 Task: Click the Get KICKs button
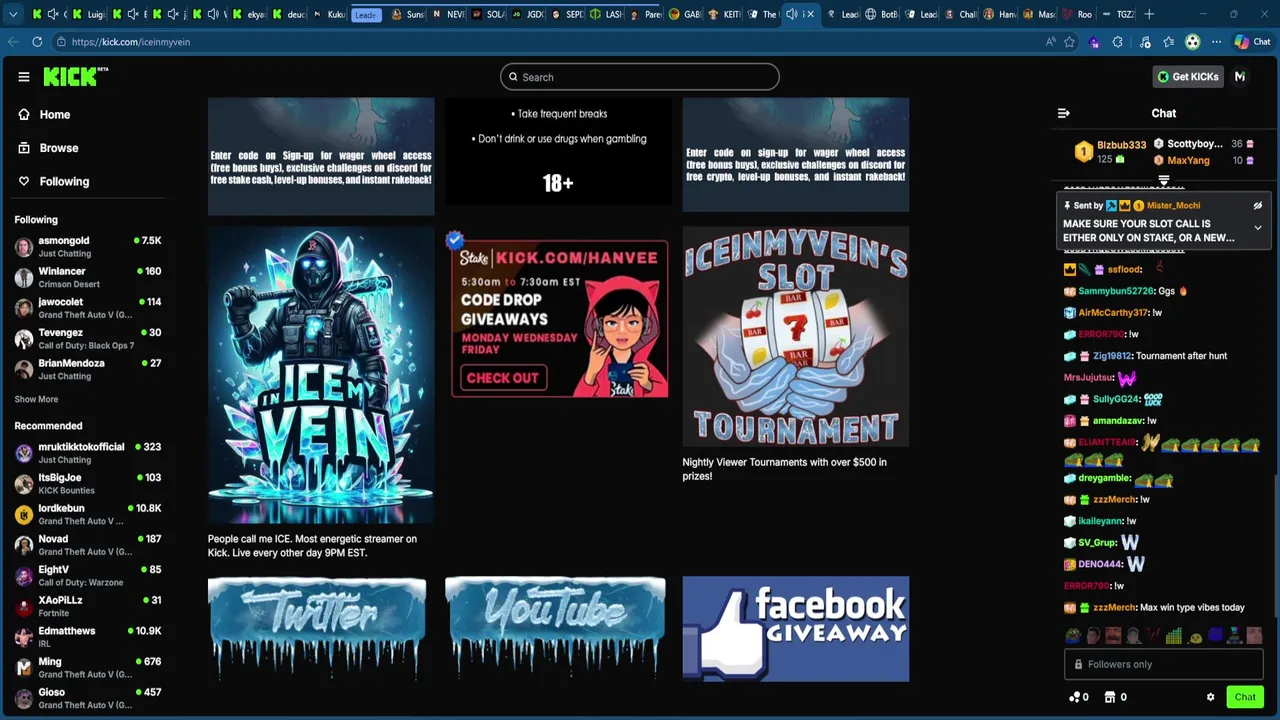(1188, 77)
